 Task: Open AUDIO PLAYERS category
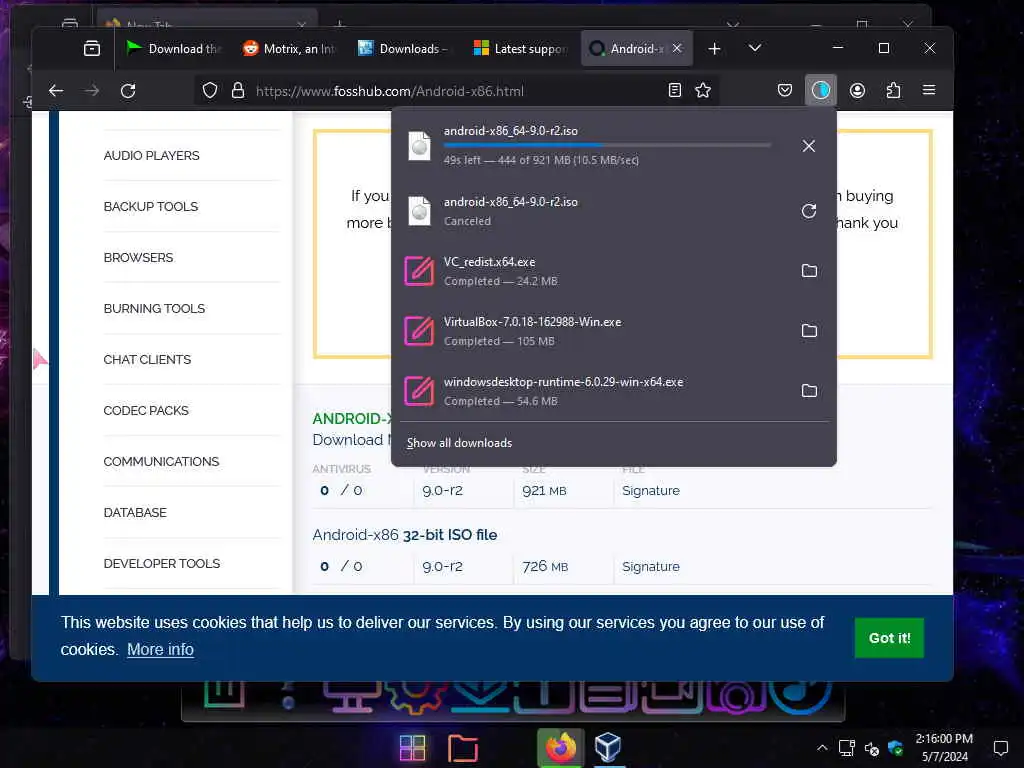coord(152,155)
